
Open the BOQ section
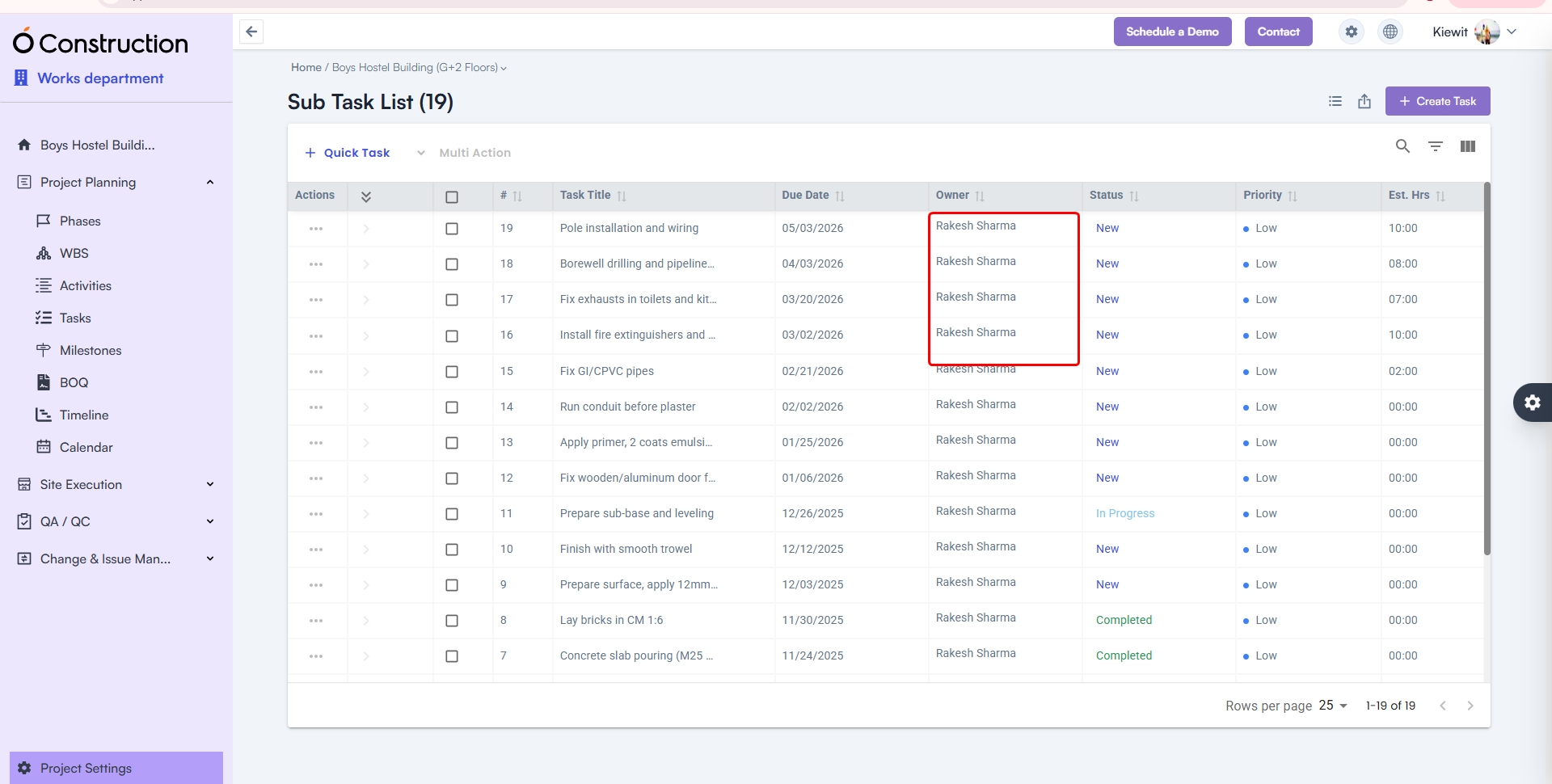[74, 382]
